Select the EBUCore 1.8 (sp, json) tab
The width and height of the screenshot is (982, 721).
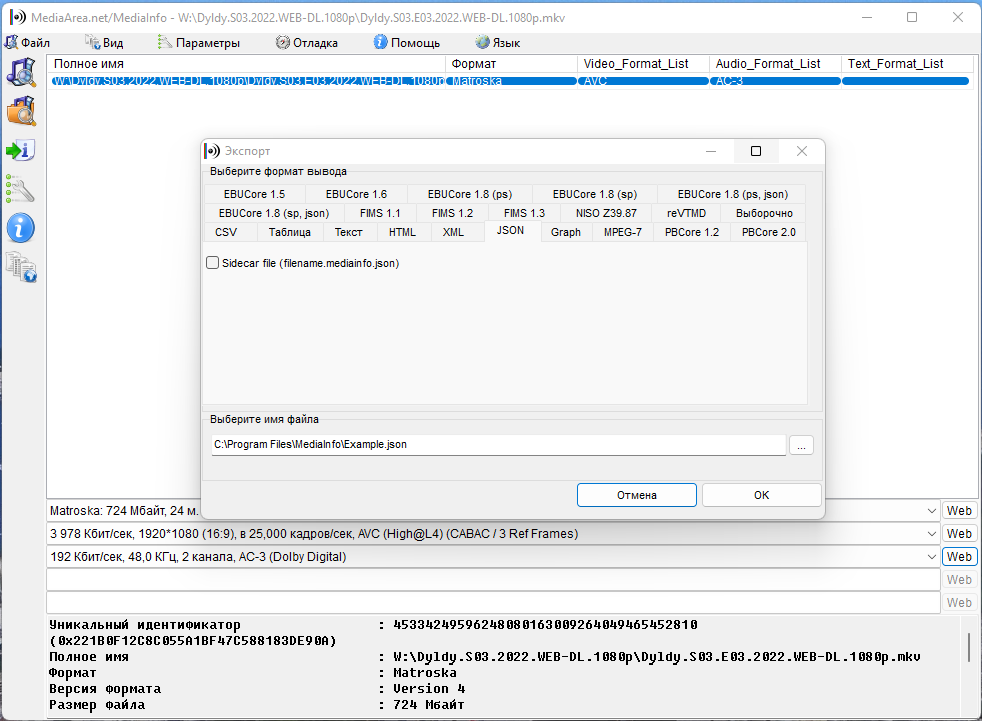tap(274, 213)
